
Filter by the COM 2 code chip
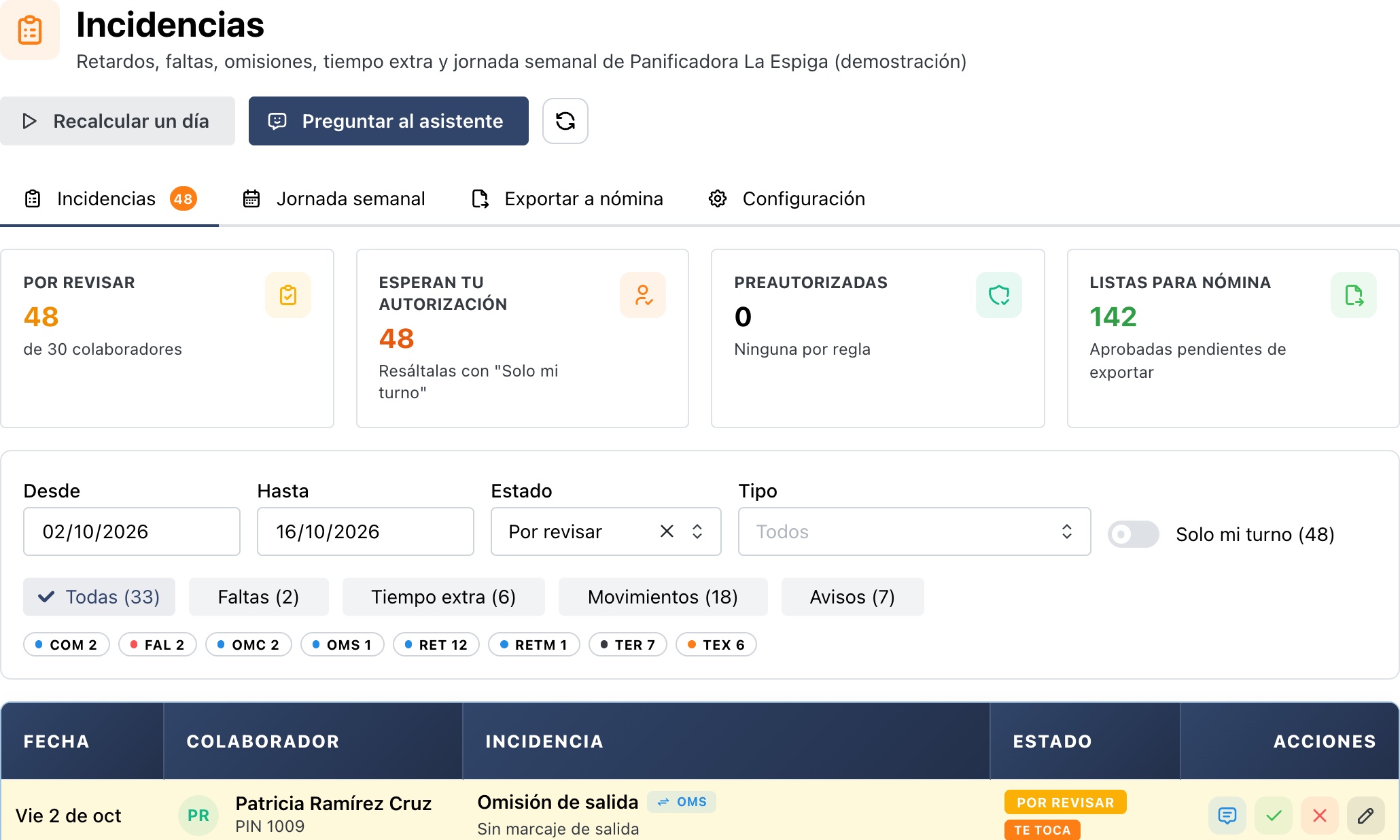[67, 644]
